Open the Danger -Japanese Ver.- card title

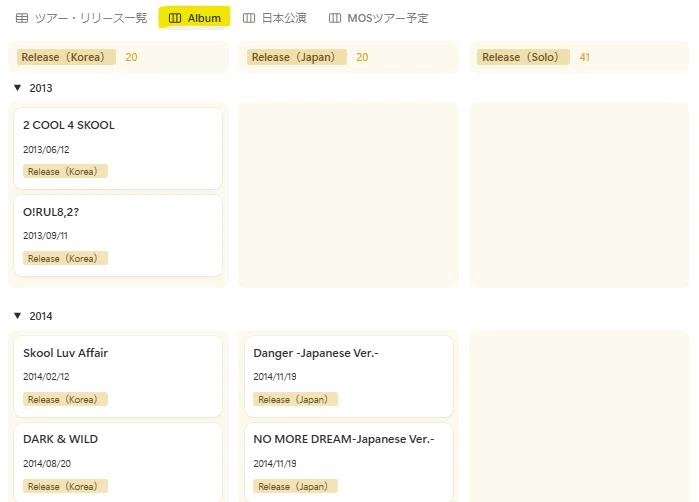click(316, 353)
